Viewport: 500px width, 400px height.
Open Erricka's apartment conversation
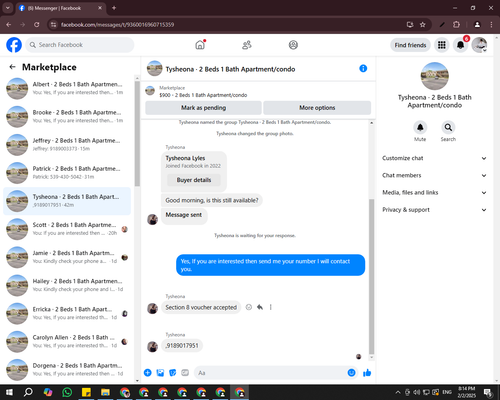[67, 313]
